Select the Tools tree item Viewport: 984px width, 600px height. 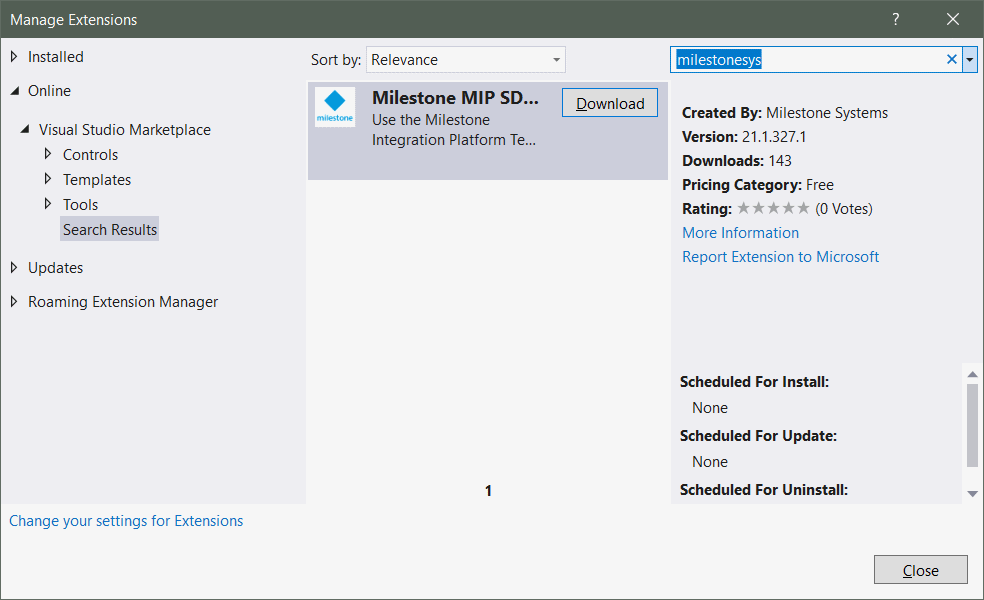pyautogui.click(x=80, y=205)
